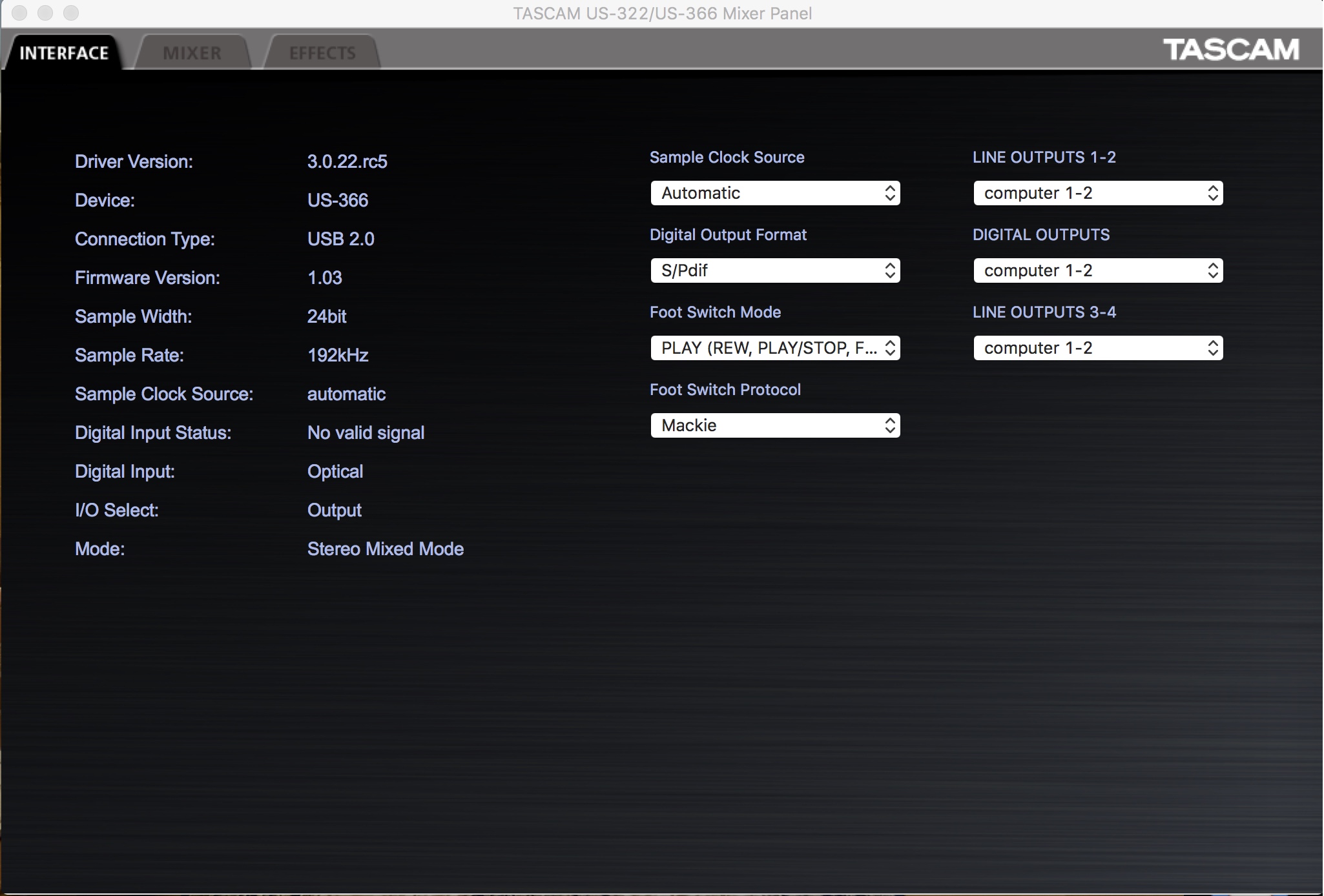Open the LINE OUTPUTS 3-4 dropdown
1324x896 pixels.
tap(1097, 348)
